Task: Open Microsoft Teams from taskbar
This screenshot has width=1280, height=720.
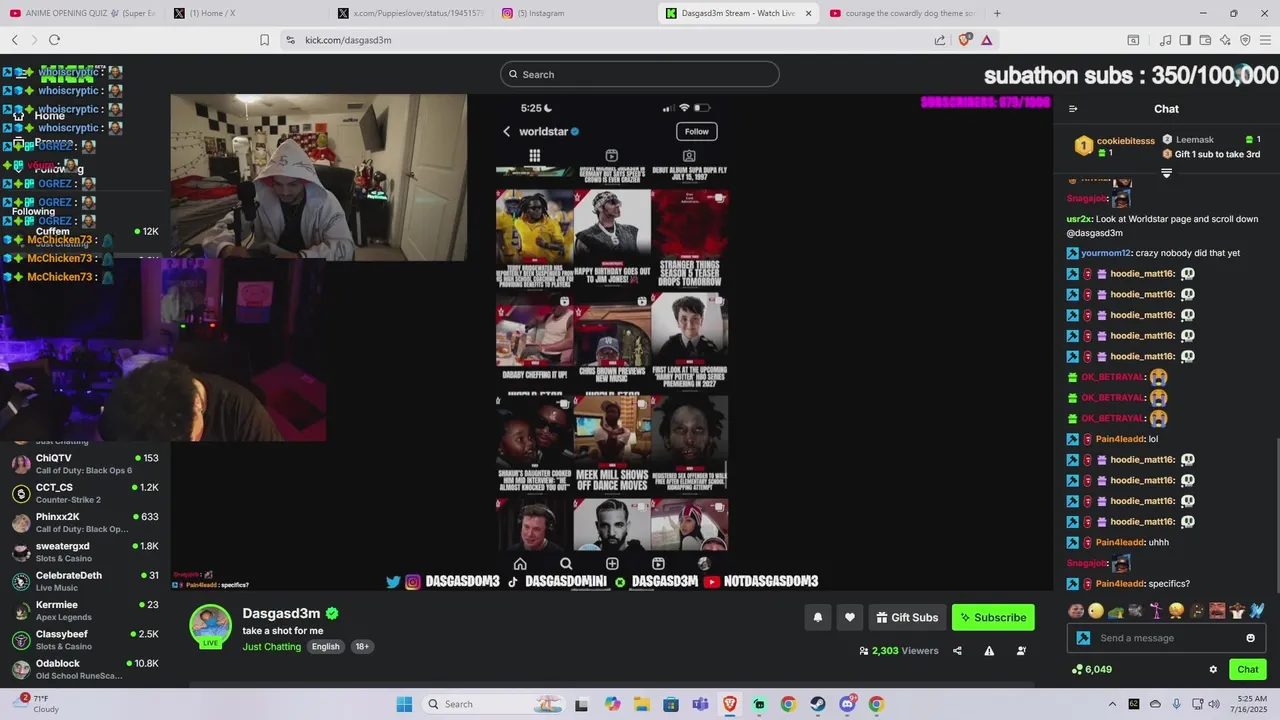Action: coord(700,704)
